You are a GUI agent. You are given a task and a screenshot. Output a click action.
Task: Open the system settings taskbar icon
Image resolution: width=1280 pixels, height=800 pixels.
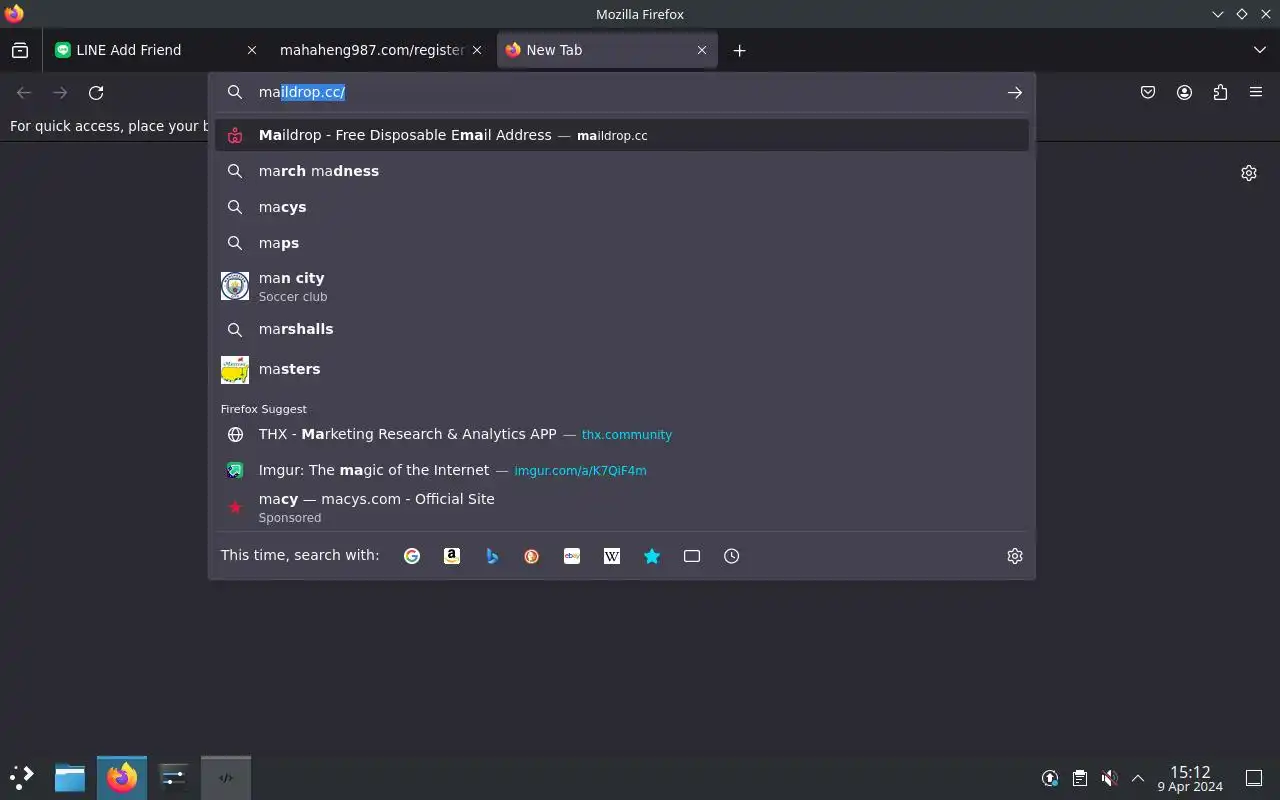pos(174,777)
